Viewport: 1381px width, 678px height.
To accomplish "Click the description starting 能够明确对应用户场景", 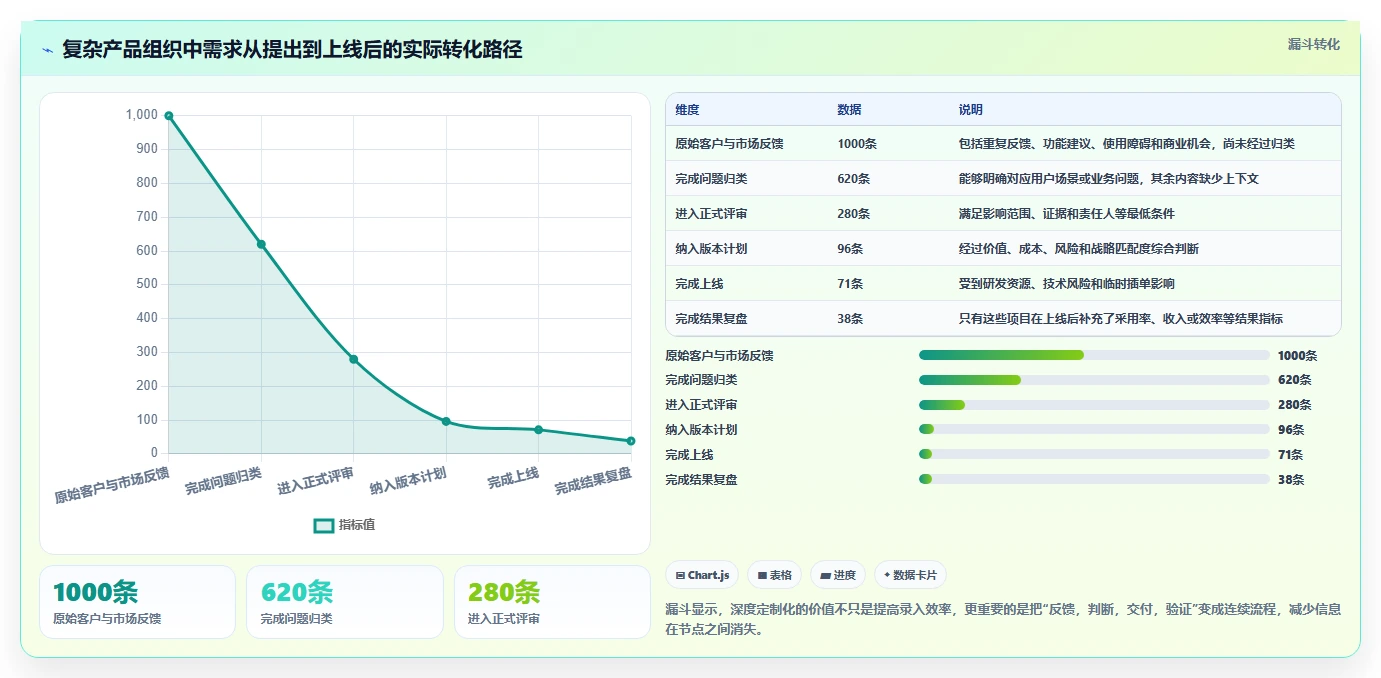I will [x=1108, y=179].
